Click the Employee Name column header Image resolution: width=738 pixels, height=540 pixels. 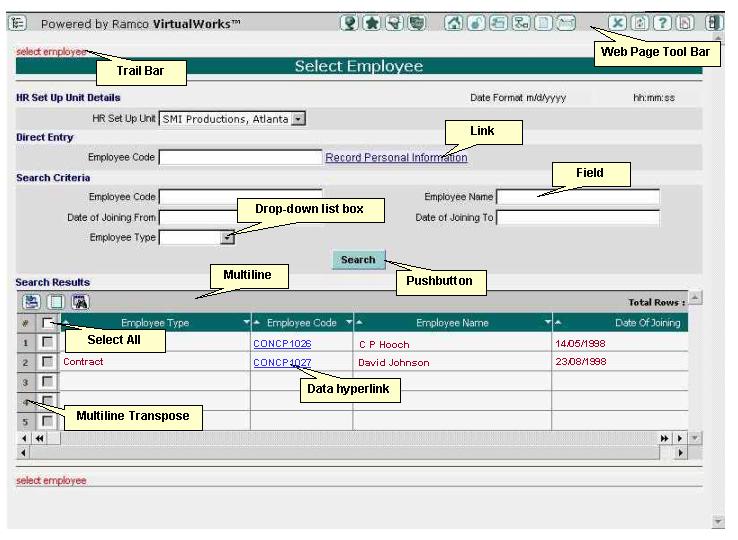pos(452,323)
